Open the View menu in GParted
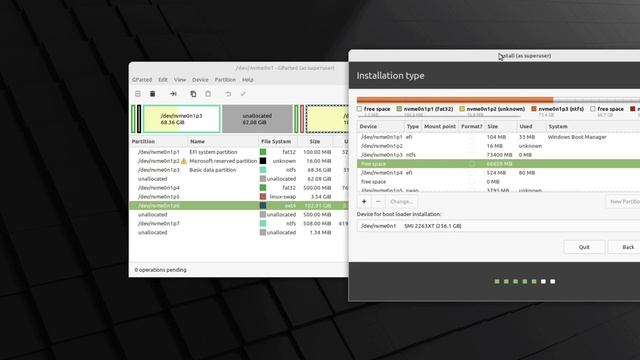 (x=180, y=80)
